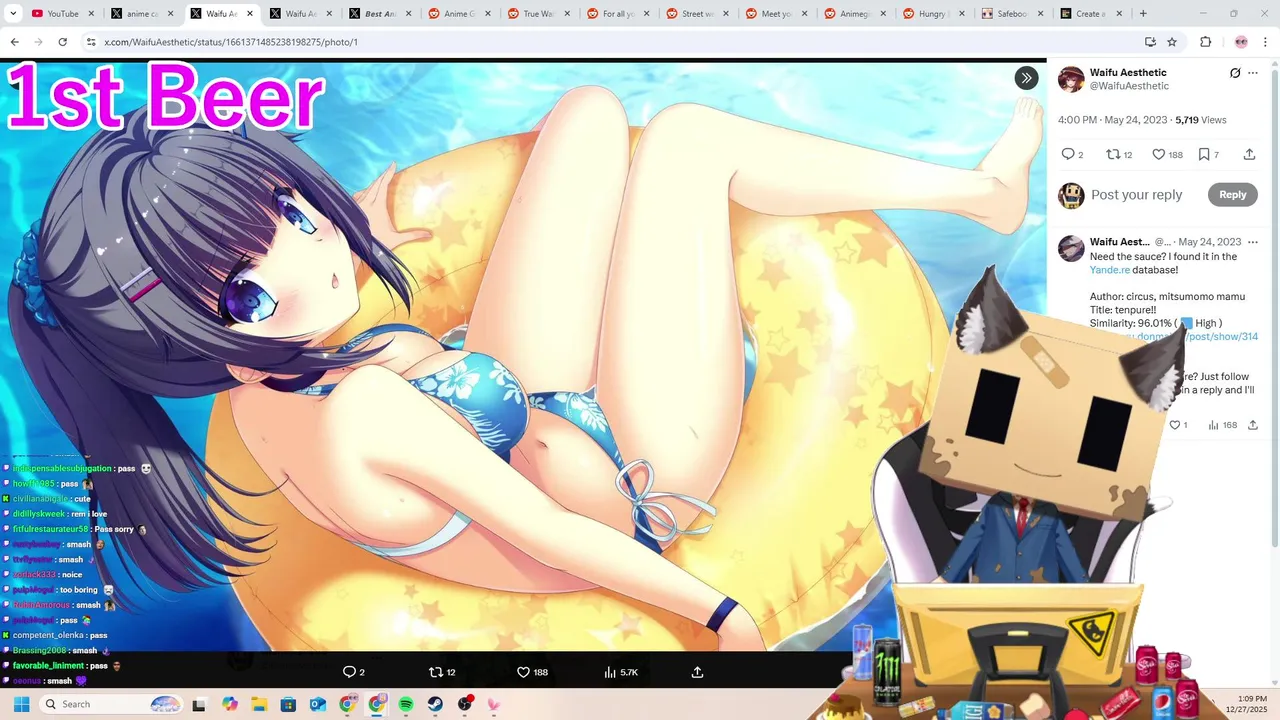Go back with the browser back arrow
The height and width of the screenshot is (720, 1280).
click(14, 42)
